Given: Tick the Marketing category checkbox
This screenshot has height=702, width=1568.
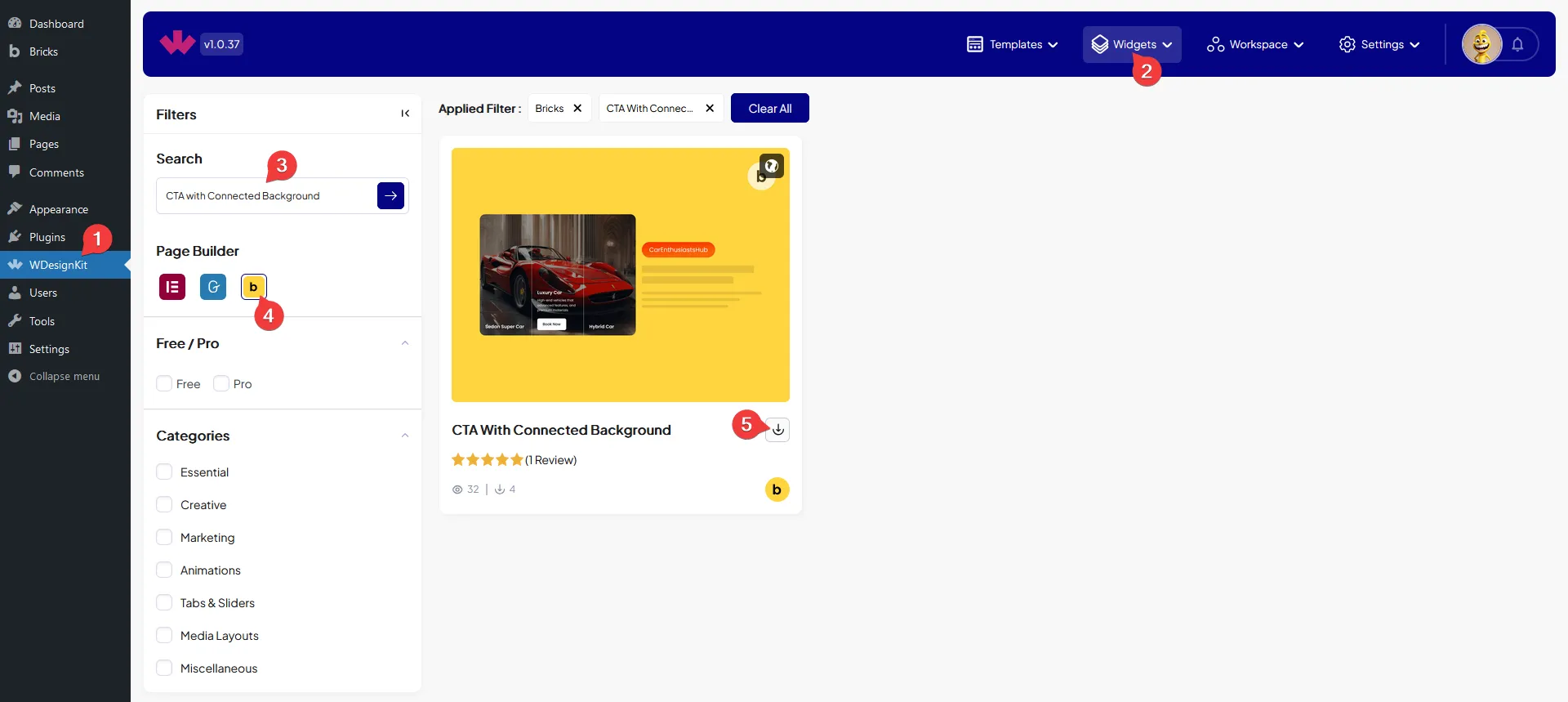Looking at the screenshot, I should pyautogui.click(x=164, y=538).
